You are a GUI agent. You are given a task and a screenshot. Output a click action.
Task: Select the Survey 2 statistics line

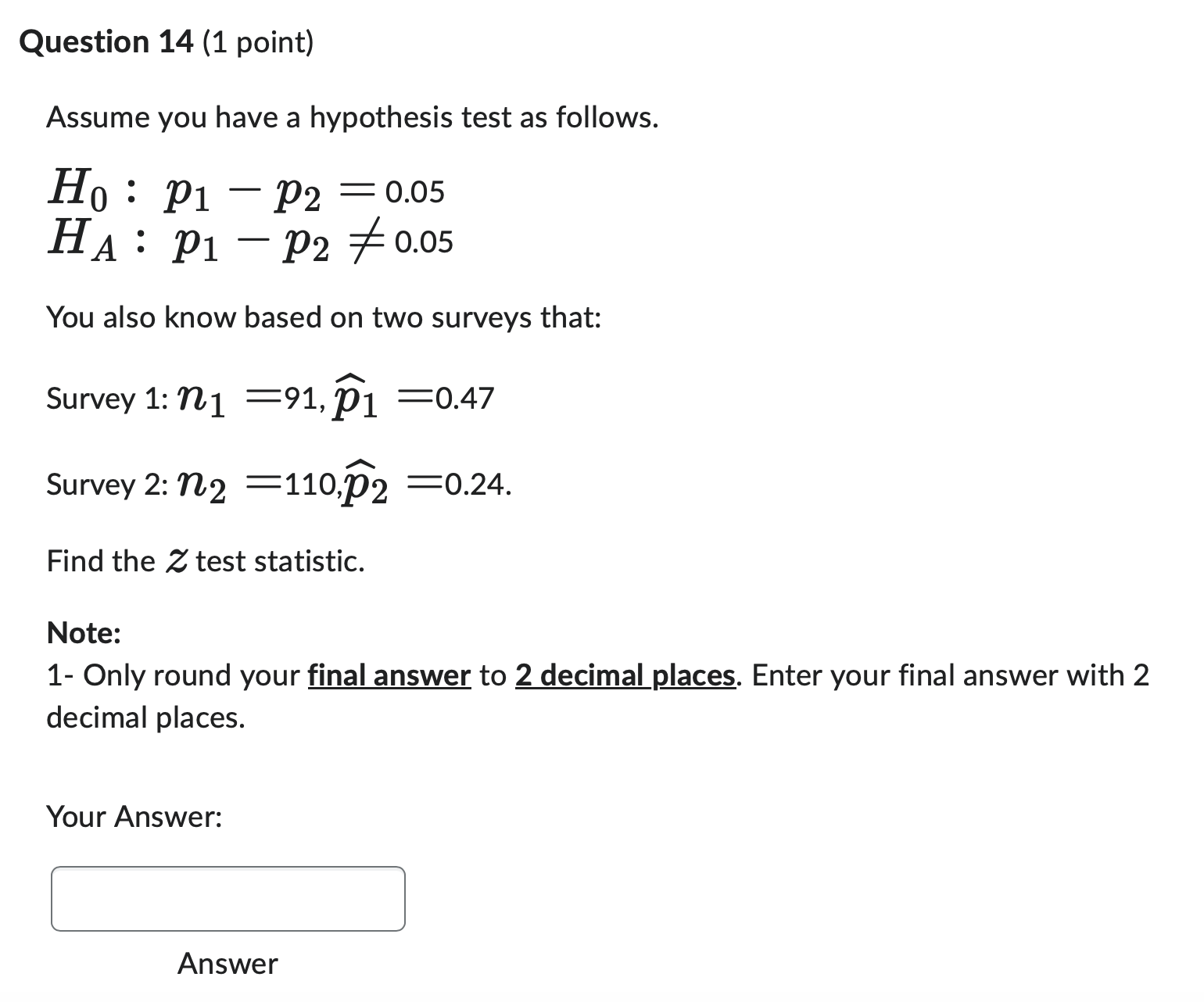278,483
